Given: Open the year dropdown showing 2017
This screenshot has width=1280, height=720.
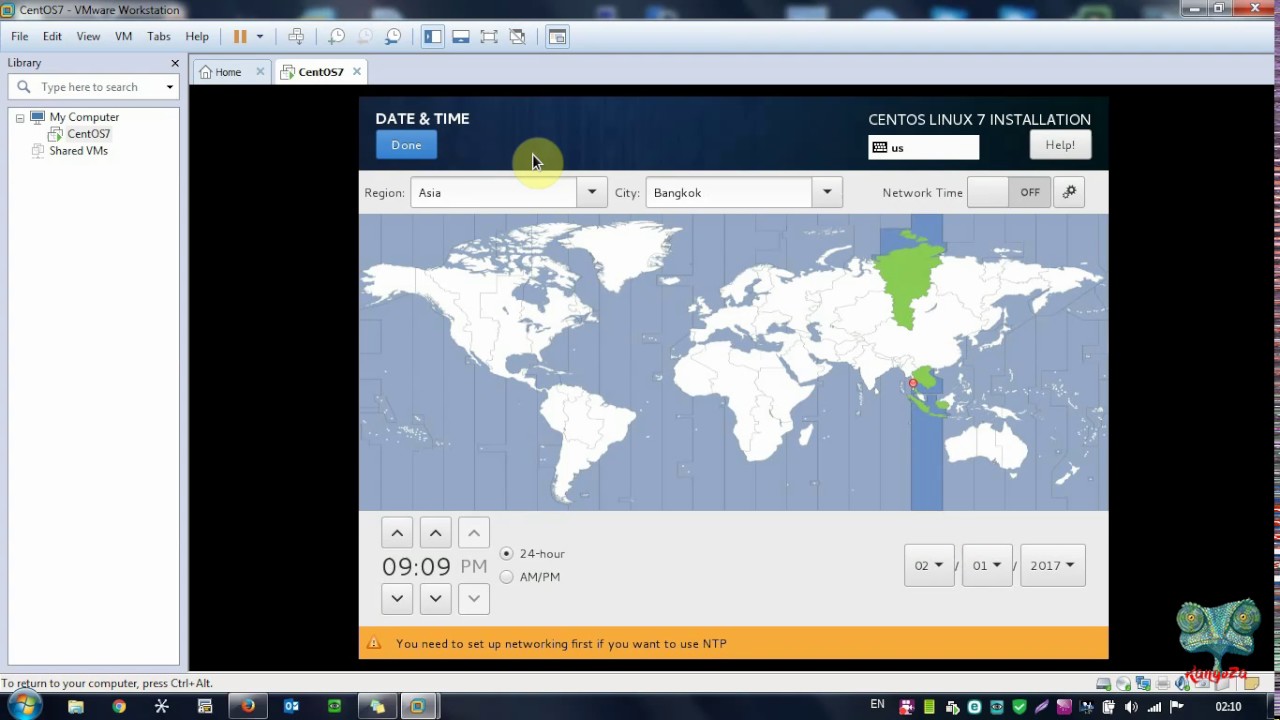Looking at the screenshot, I should pos(1052,565).
